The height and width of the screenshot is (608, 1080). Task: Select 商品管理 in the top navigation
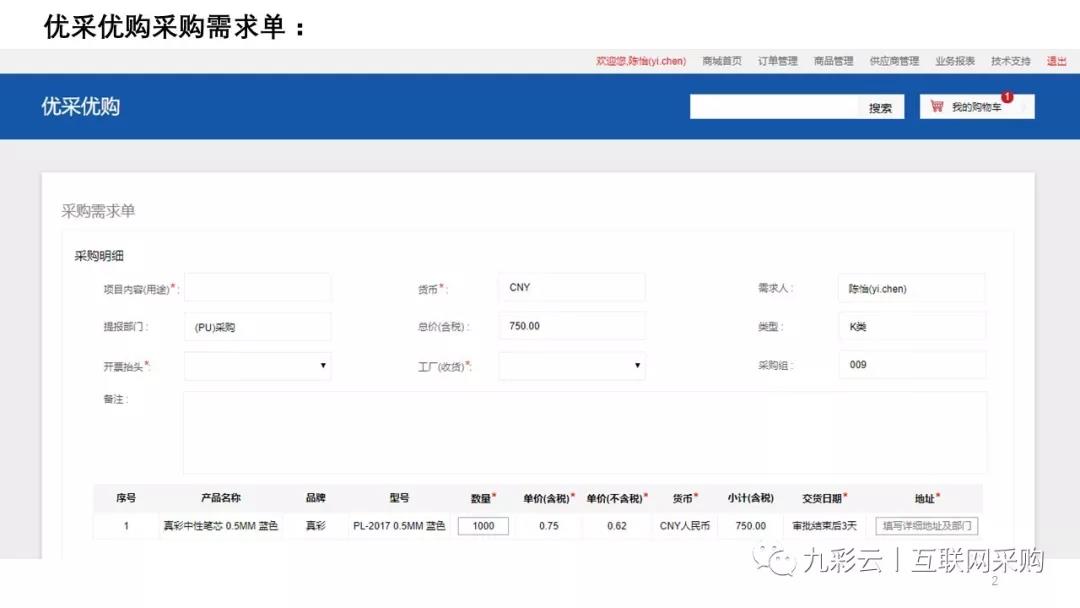(x=833, y=61)
